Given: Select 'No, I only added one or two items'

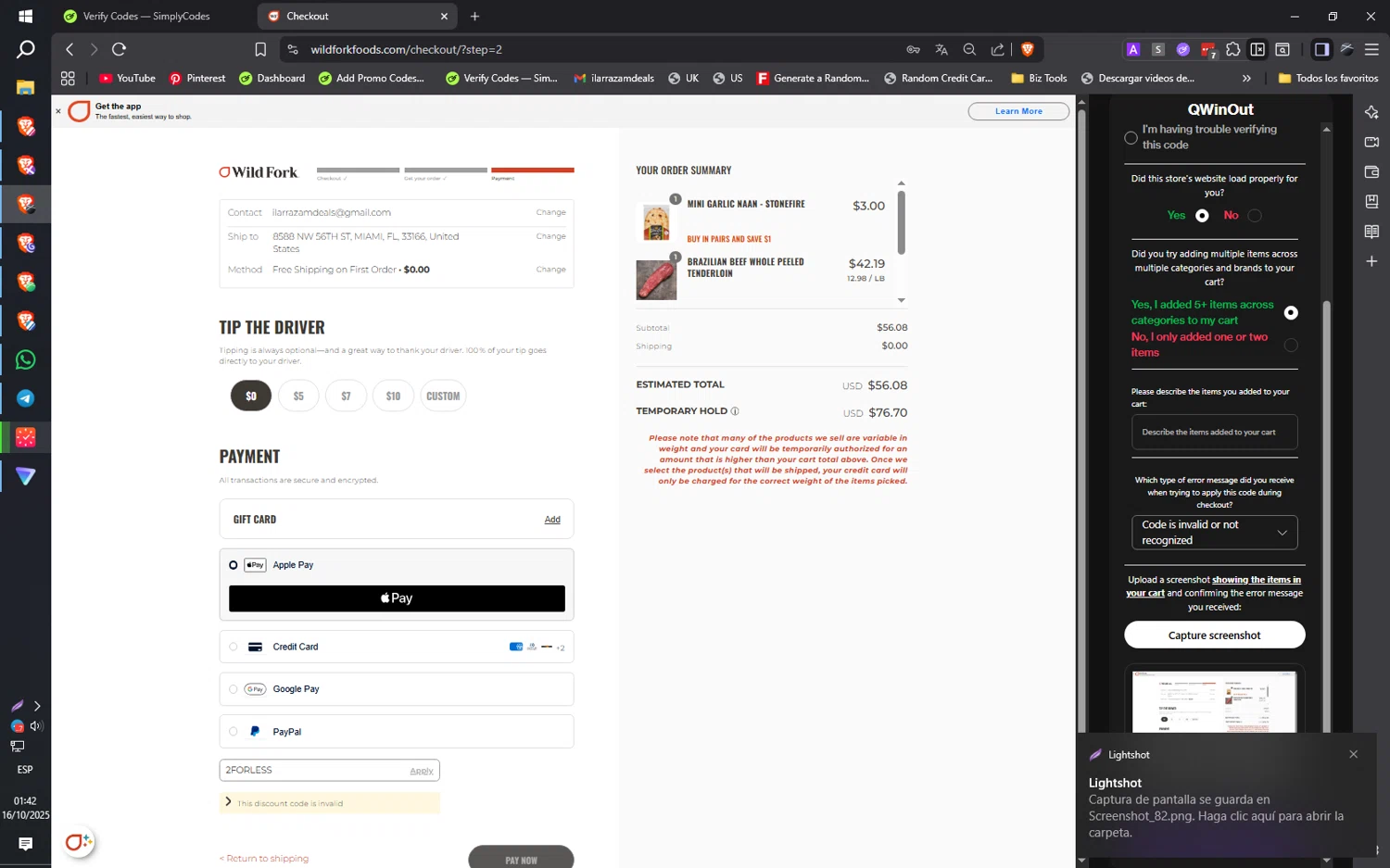Looking at the screenshot, I should click(x=1291, y=346).
